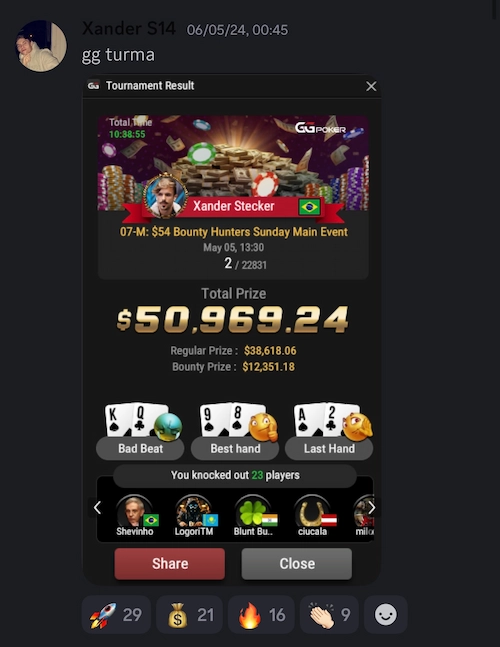500x647 pixels.
Task: Close the Tournament Result dialog with X
Action: click(371, 86)
